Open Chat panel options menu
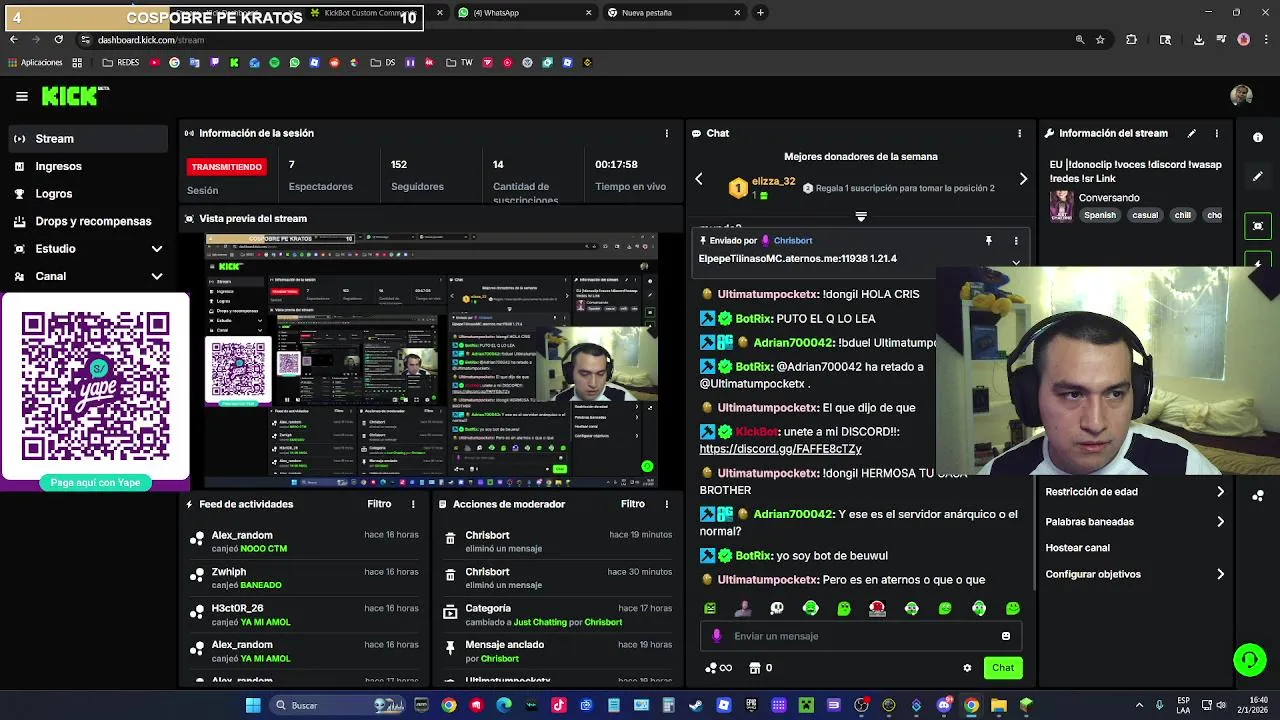1280x720 pixels. (1019, 133)
